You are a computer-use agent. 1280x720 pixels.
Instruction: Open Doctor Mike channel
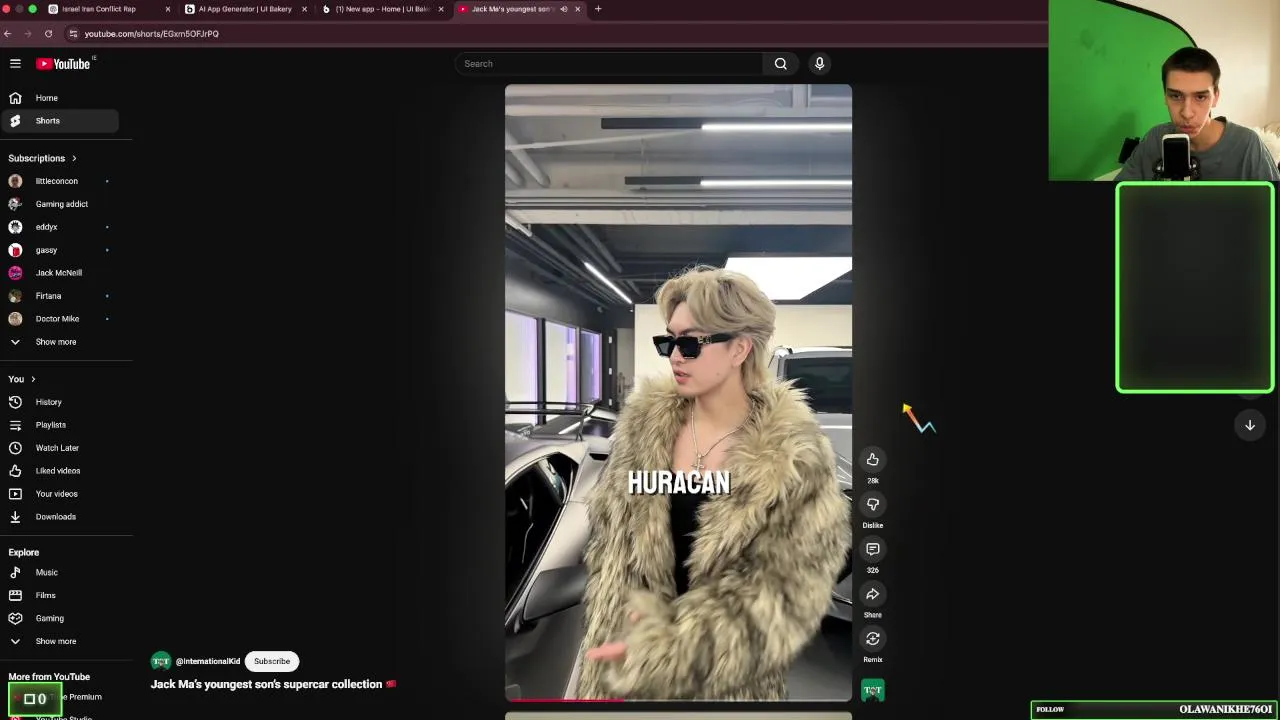[60, 319]
